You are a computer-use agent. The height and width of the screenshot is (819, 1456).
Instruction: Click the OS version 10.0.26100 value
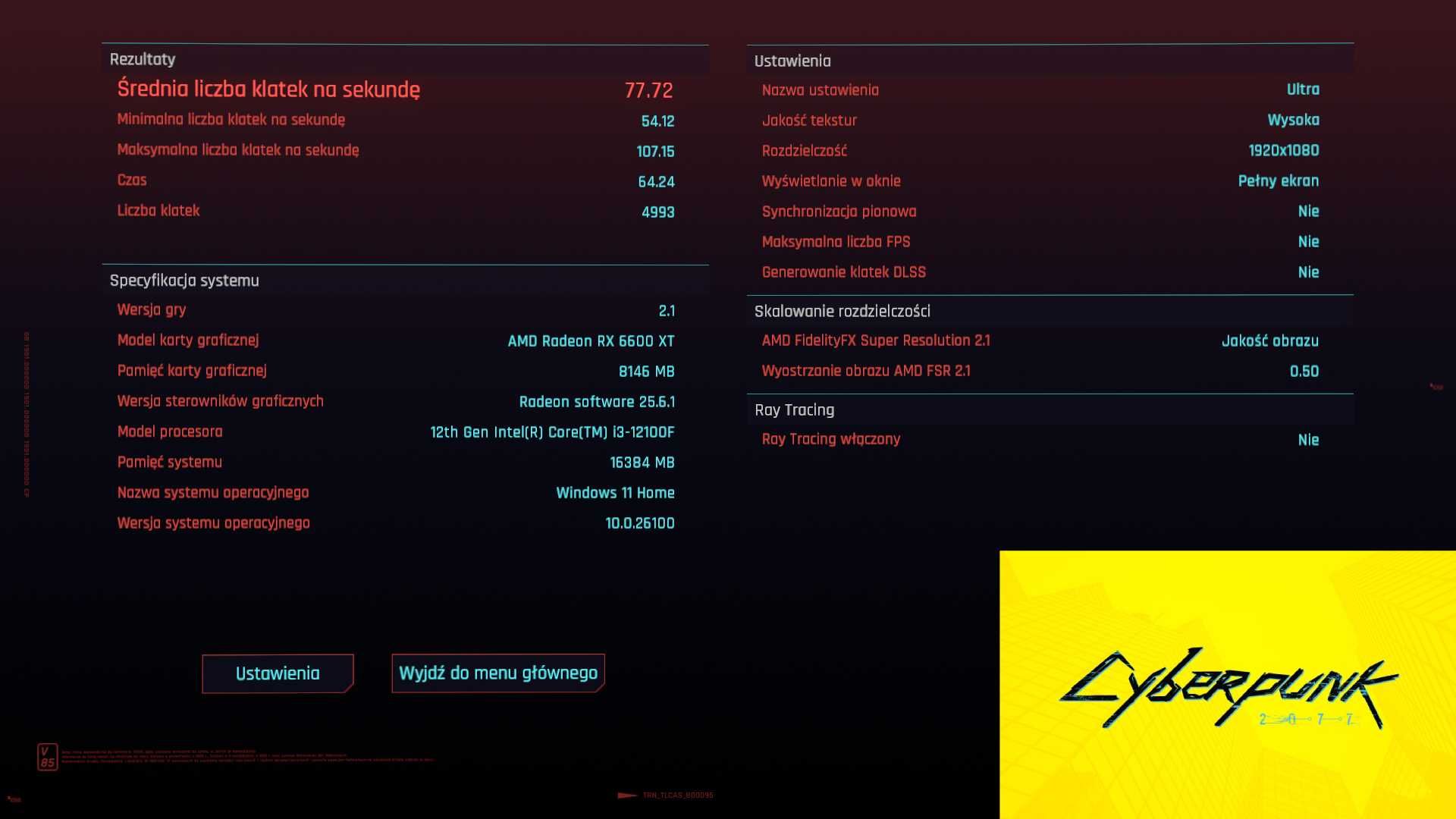click(x=639, y=523)
